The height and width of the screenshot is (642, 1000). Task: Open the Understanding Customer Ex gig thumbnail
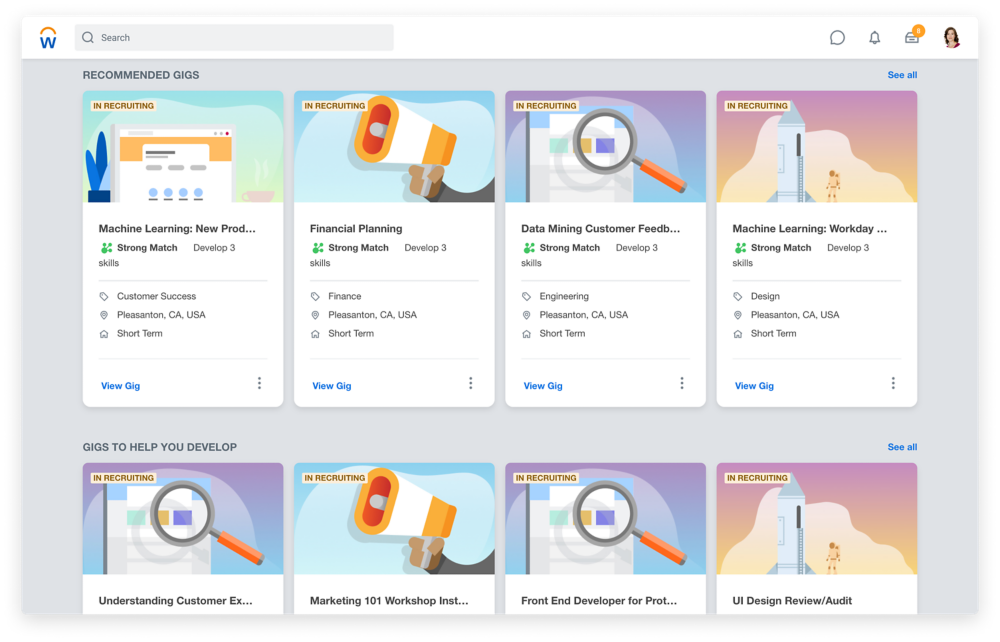(183, 518)
